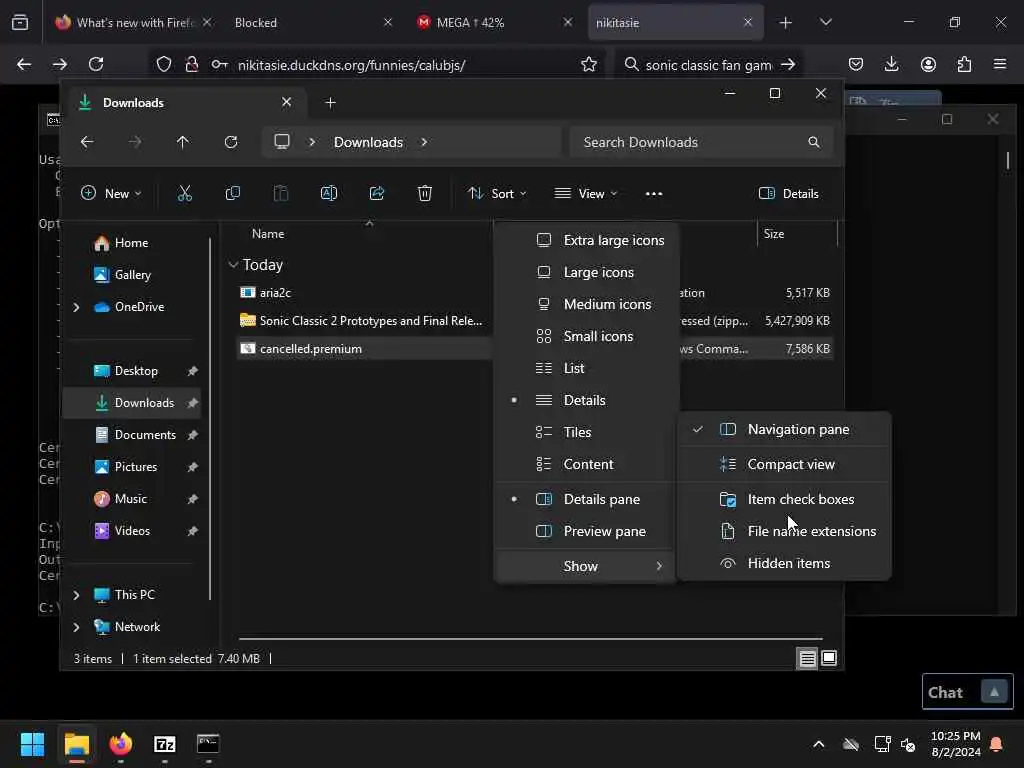Open Firefox application hamburger menu

click(x=1000, y=64)
